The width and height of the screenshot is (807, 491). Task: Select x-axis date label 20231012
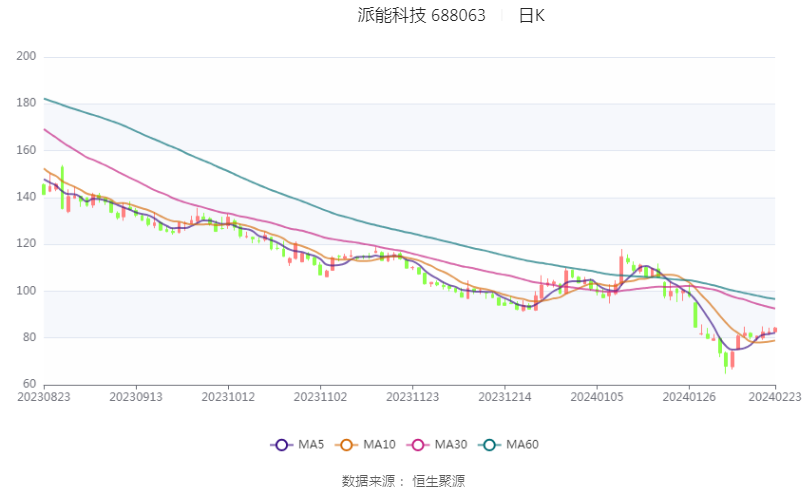(228, 397)
